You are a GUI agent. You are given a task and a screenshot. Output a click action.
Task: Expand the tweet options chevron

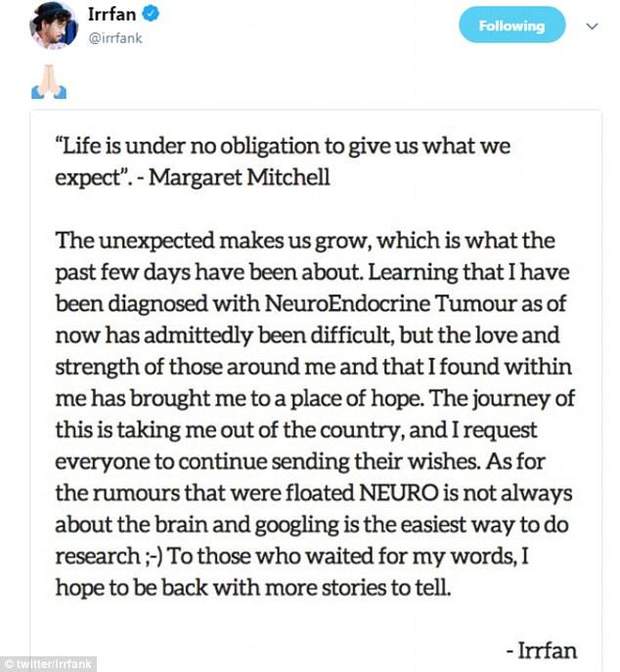click(x=590, y=26)
